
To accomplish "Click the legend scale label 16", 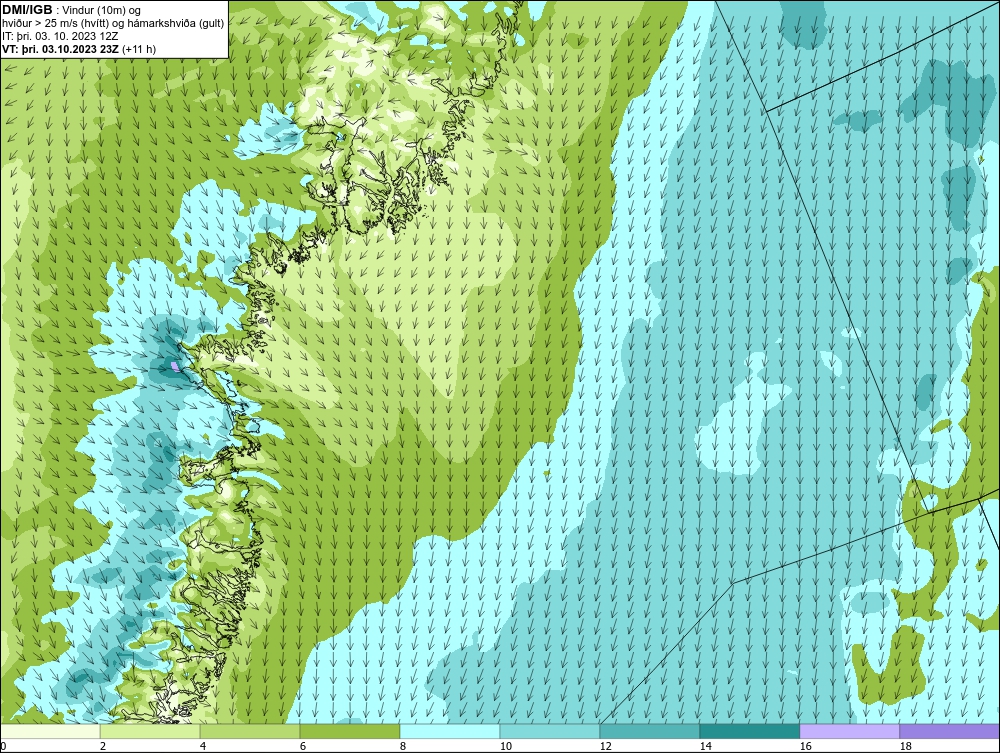I will [805, 746].
